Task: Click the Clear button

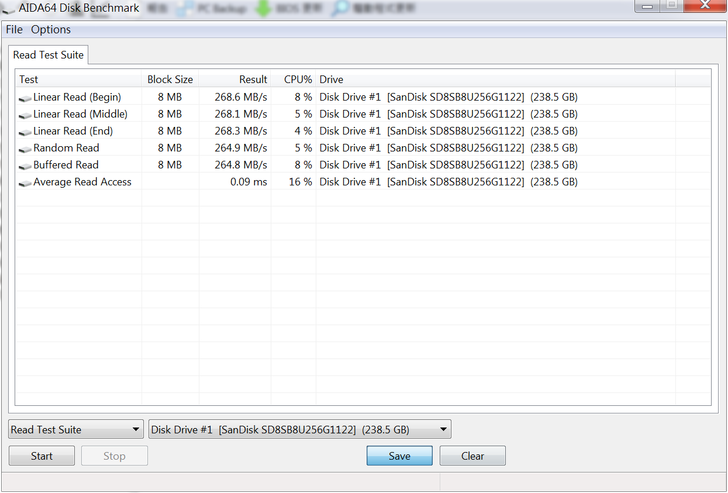Action: [473, 456]
